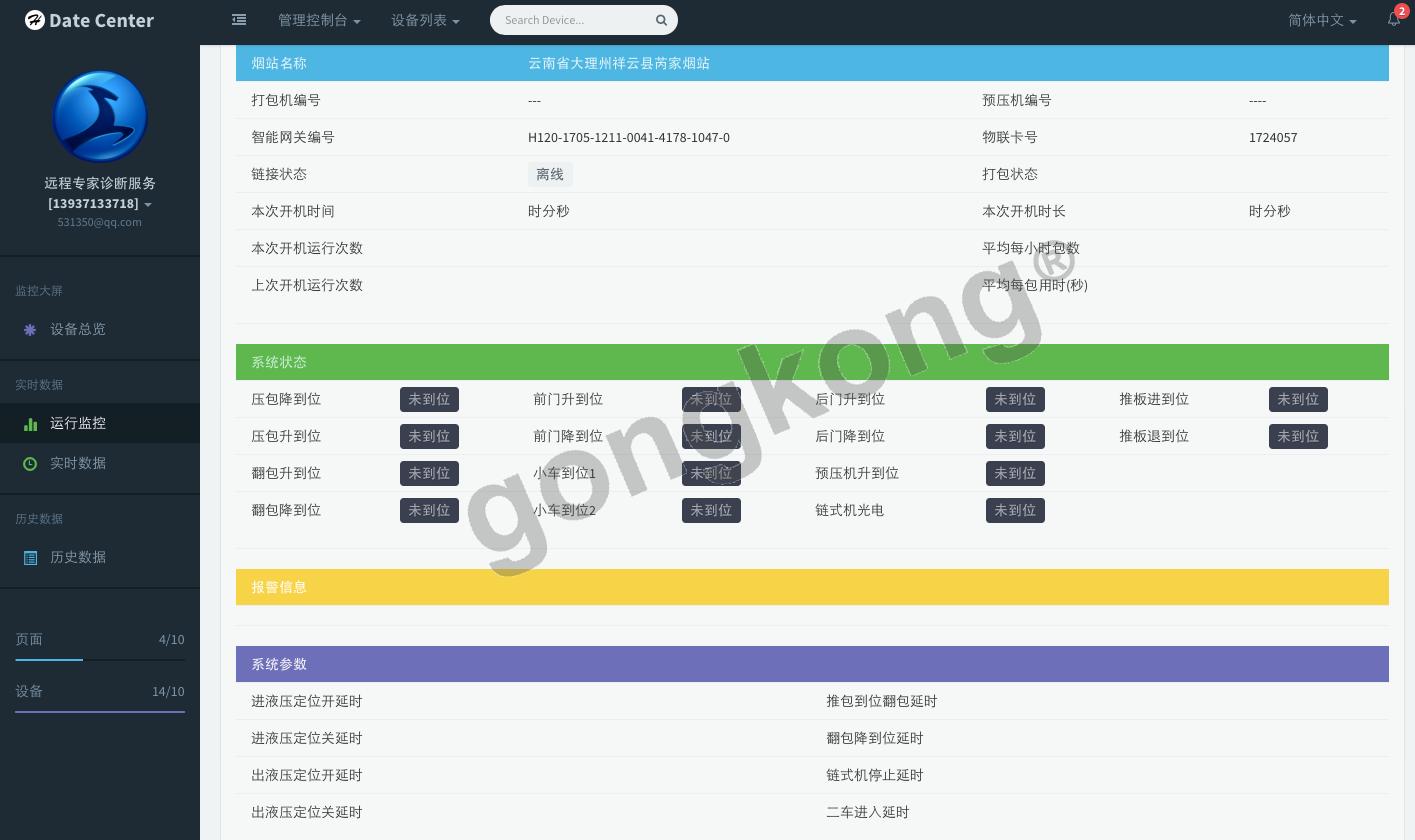Click 未到位 badge for 前门升到位
The image size is (1415, 840).
(x=711, y=399)
